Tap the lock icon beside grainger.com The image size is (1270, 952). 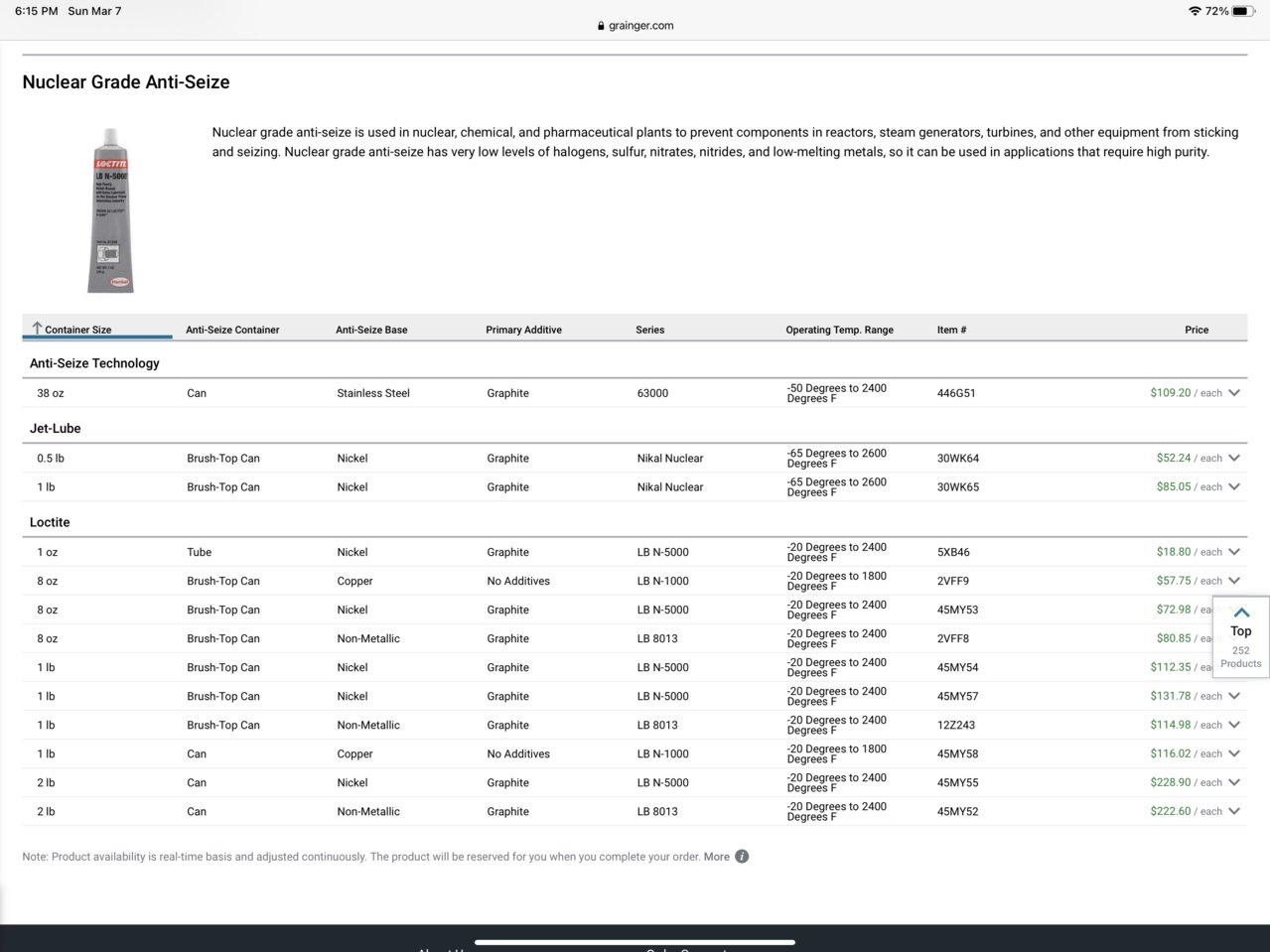601,26
